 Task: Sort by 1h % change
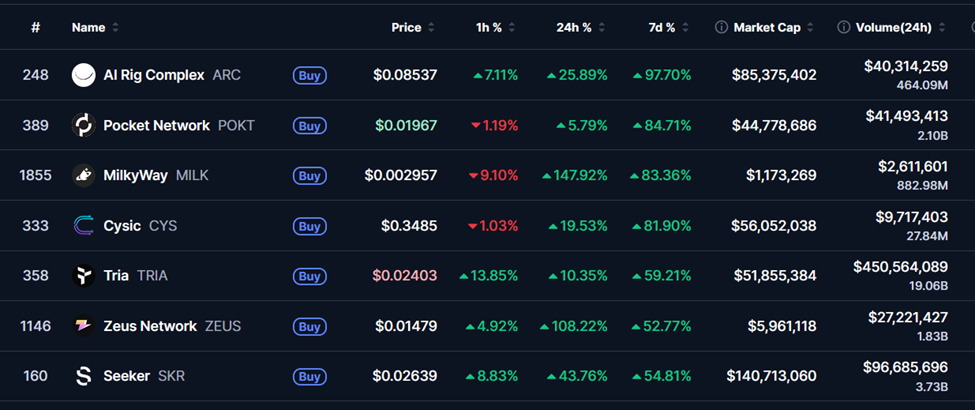pyautogui.click(x=489, y=27)
